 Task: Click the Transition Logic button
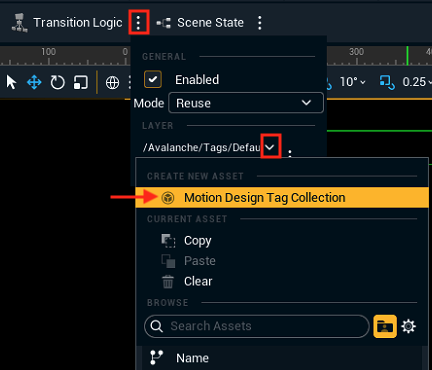click(67, 23)
